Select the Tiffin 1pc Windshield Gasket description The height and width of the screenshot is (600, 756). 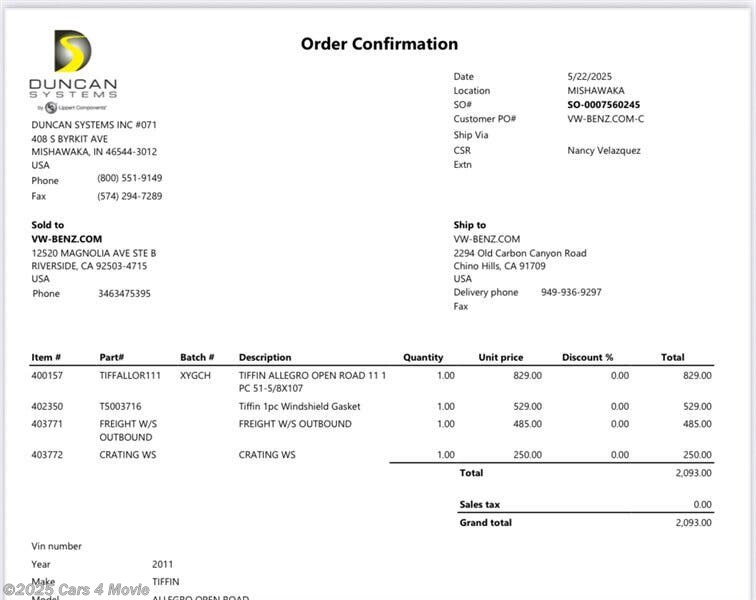(x=299, y=407)
